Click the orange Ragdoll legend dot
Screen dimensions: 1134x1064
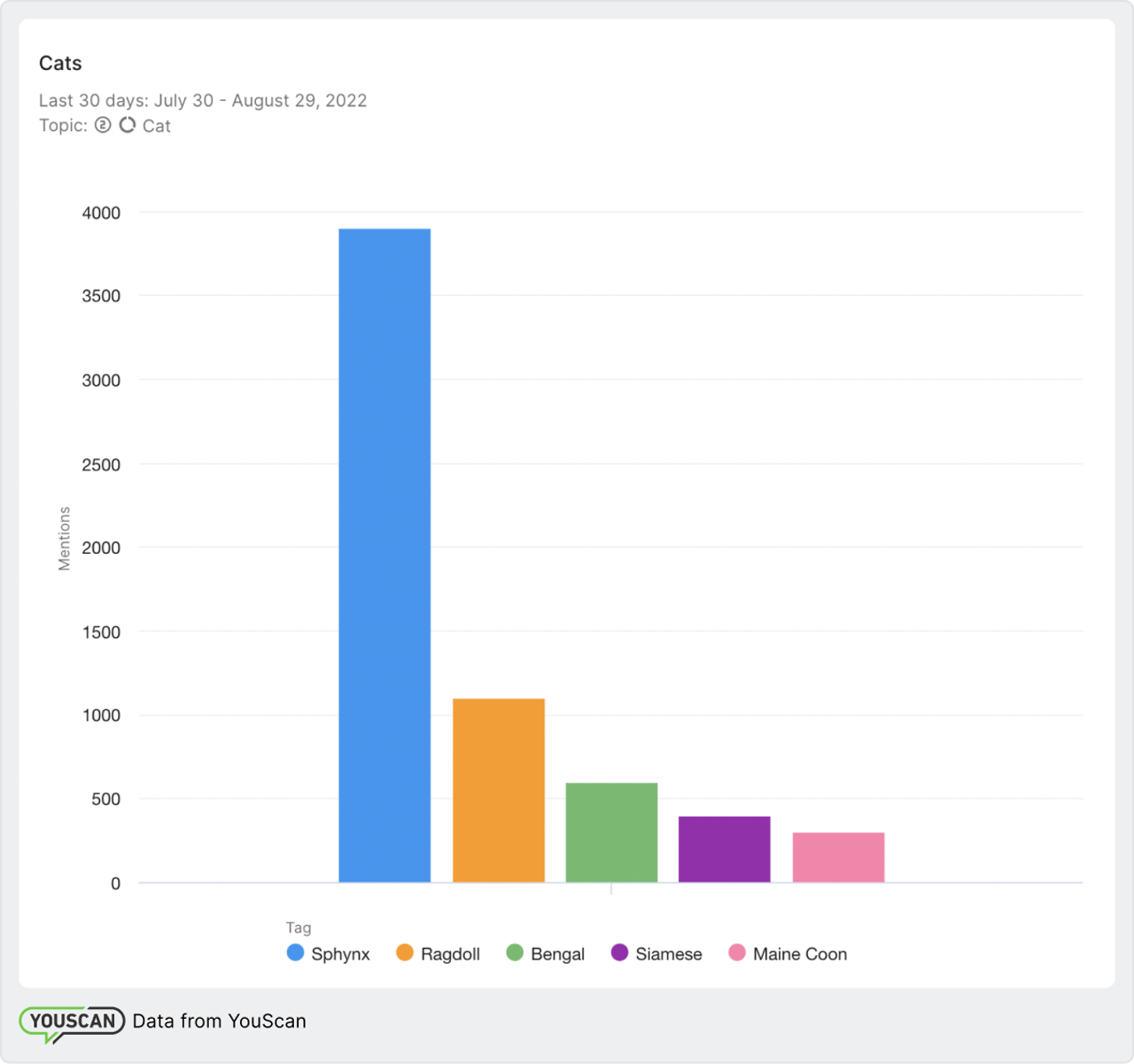click(x=405, y=952)
